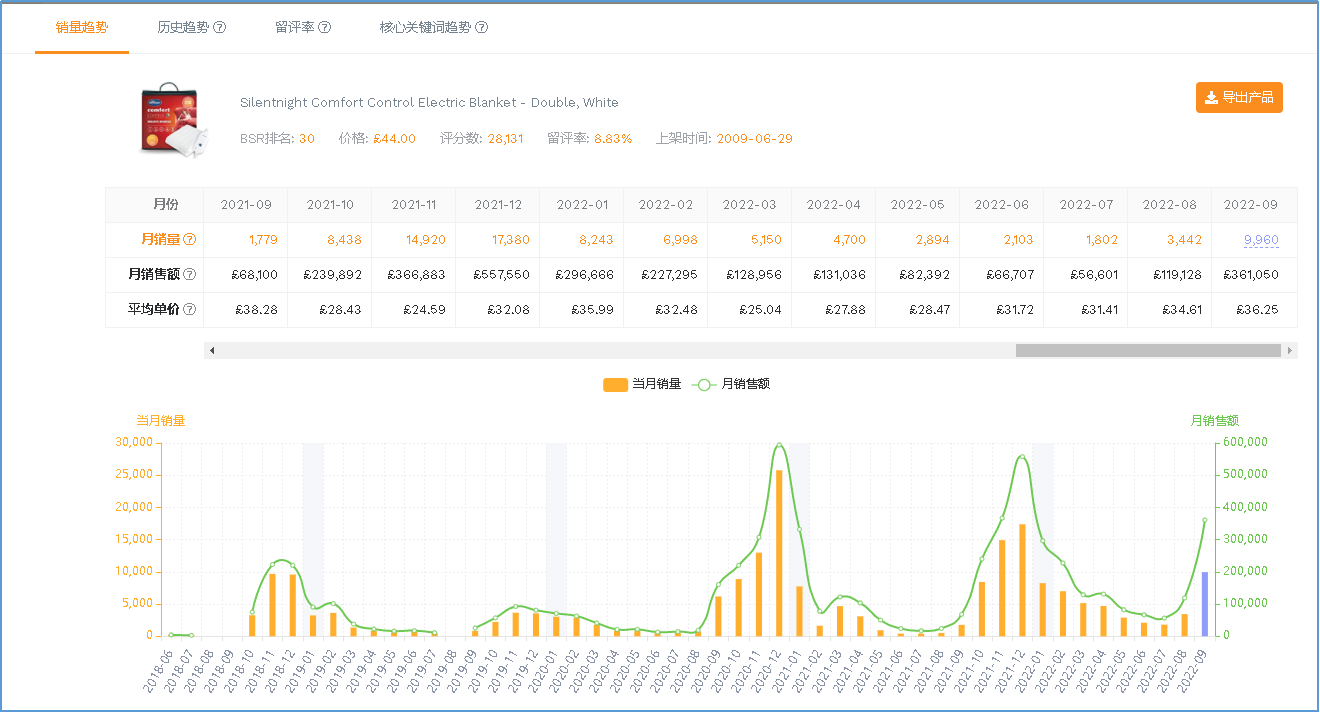Open Silentnight Electric Blanket product title
The width and height of the screenshot is (1320, 714).
(429, 102)
